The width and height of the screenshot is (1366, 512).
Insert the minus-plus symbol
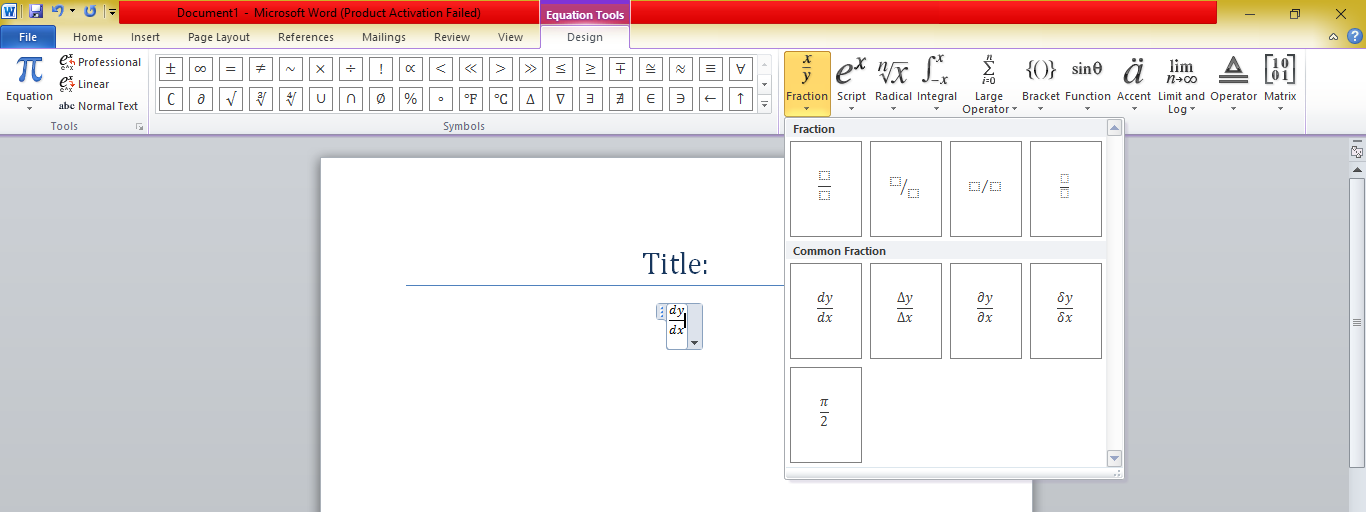point(621,69)
